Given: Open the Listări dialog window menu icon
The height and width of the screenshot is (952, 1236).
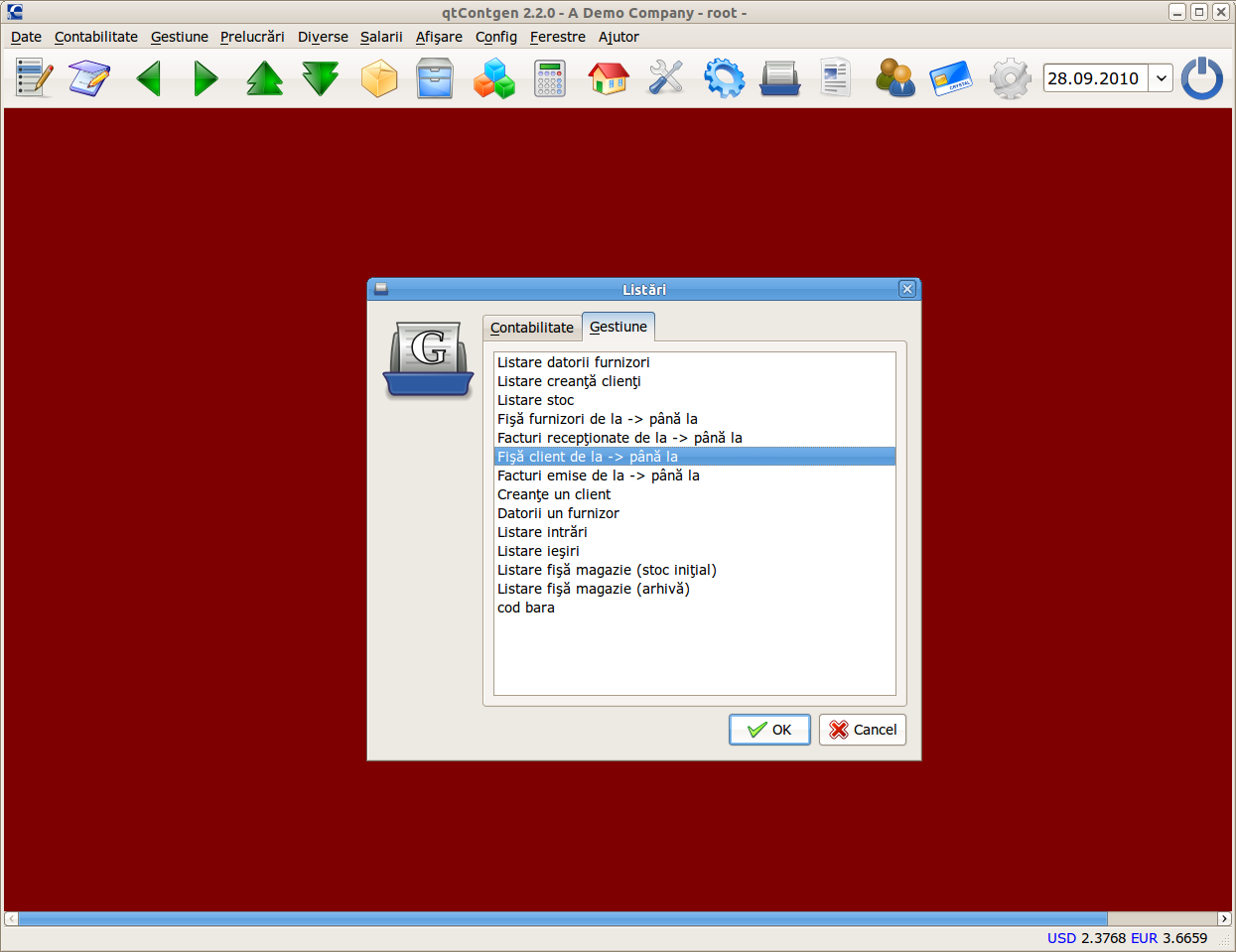Looking at the screenshot, I should [381, 289].
